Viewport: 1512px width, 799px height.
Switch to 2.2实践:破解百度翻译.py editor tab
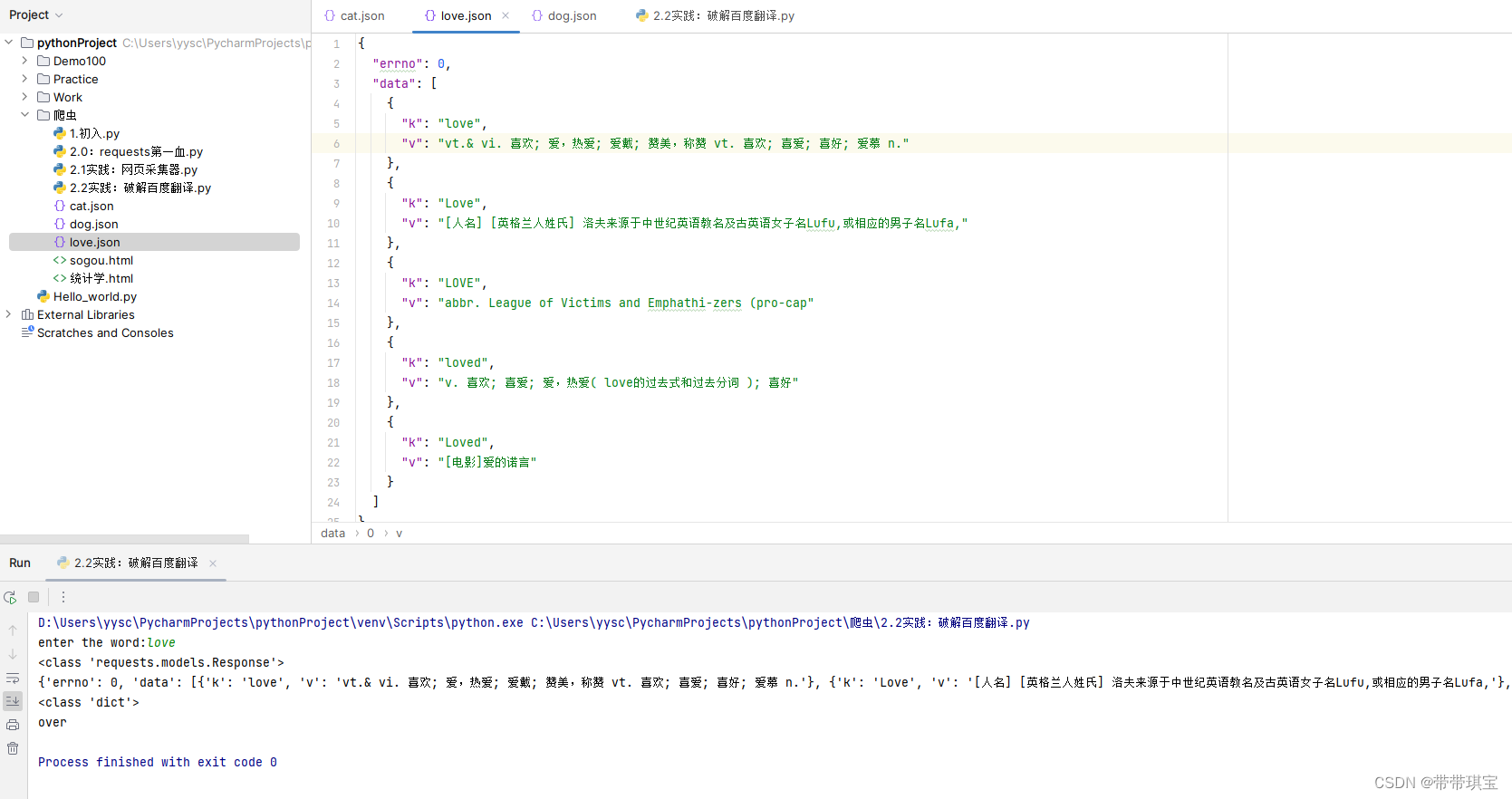tap(716, 15)
